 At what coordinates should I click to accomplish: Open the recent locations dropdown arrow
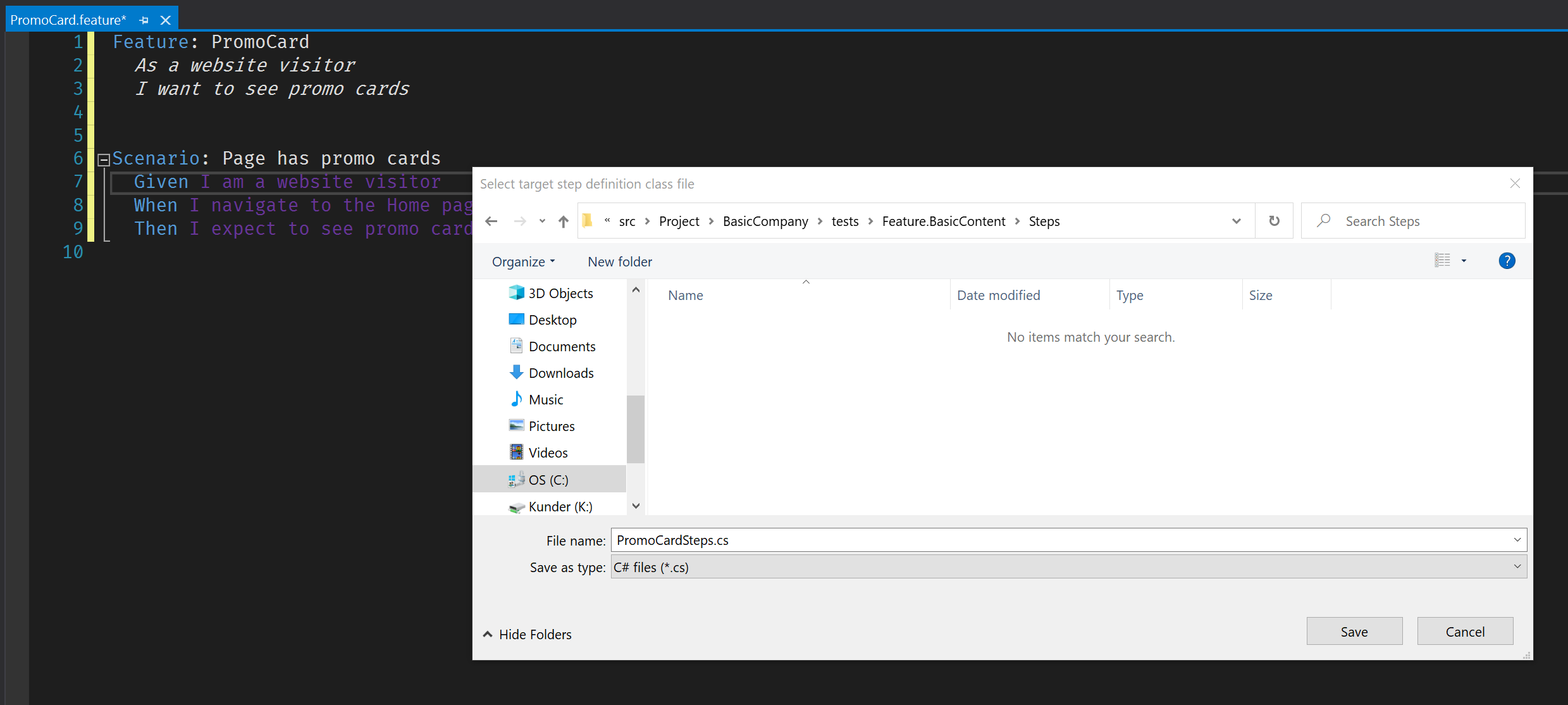tap(542, 221)
